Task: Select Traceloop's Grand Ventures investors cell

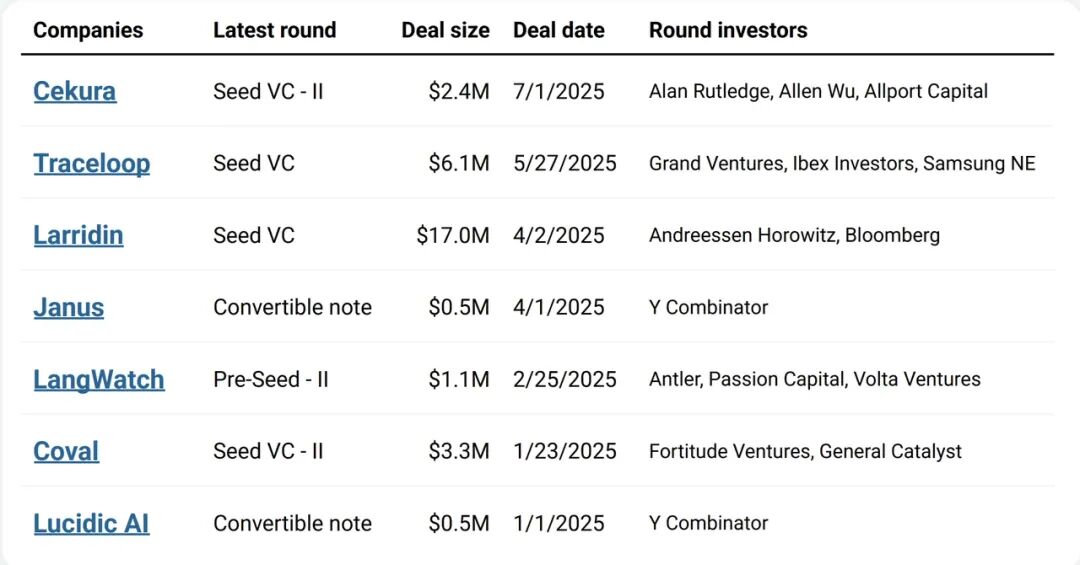Action: click(842, 163)
